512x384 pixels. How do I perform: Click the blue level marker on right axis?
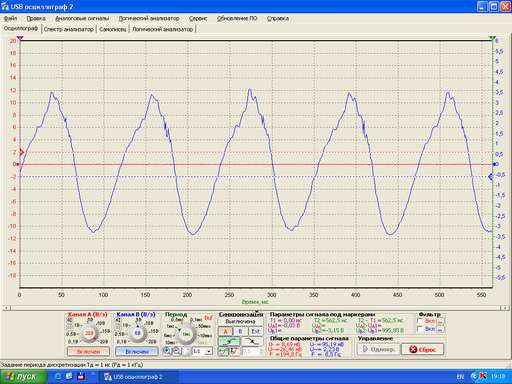point(491,177)
